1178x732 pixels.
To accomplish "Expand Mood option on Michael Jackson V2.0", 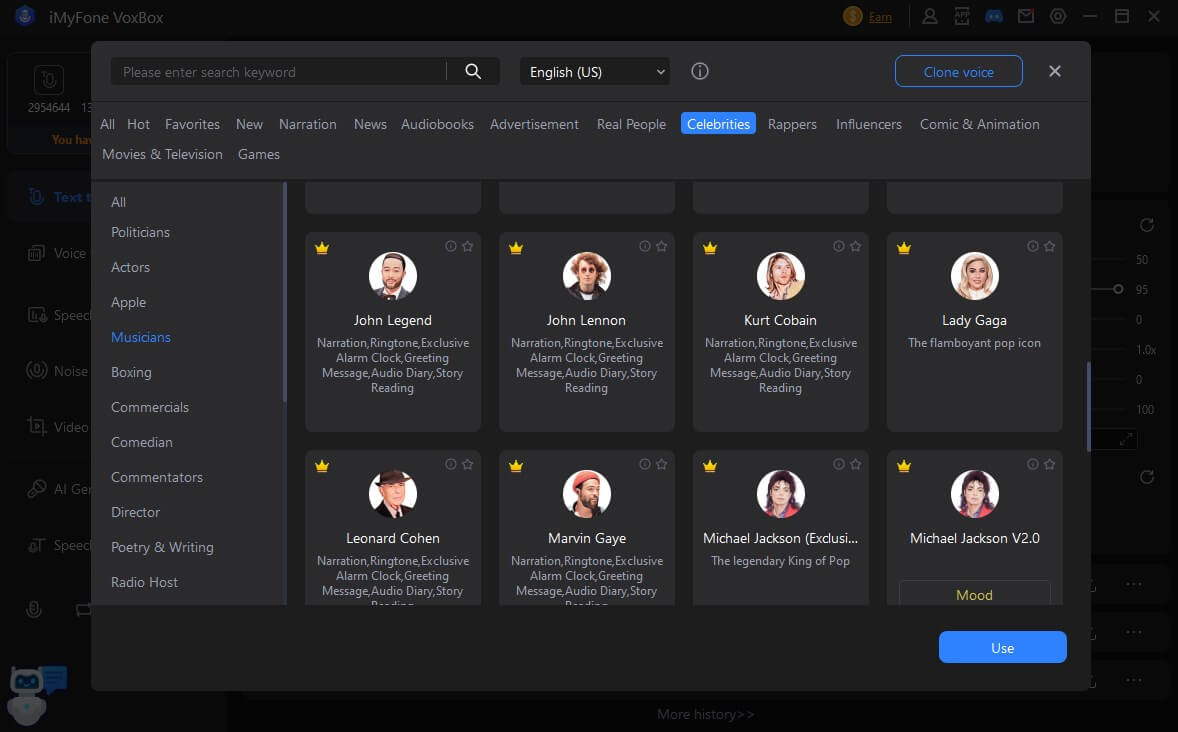I will click(x=974, y=594).
